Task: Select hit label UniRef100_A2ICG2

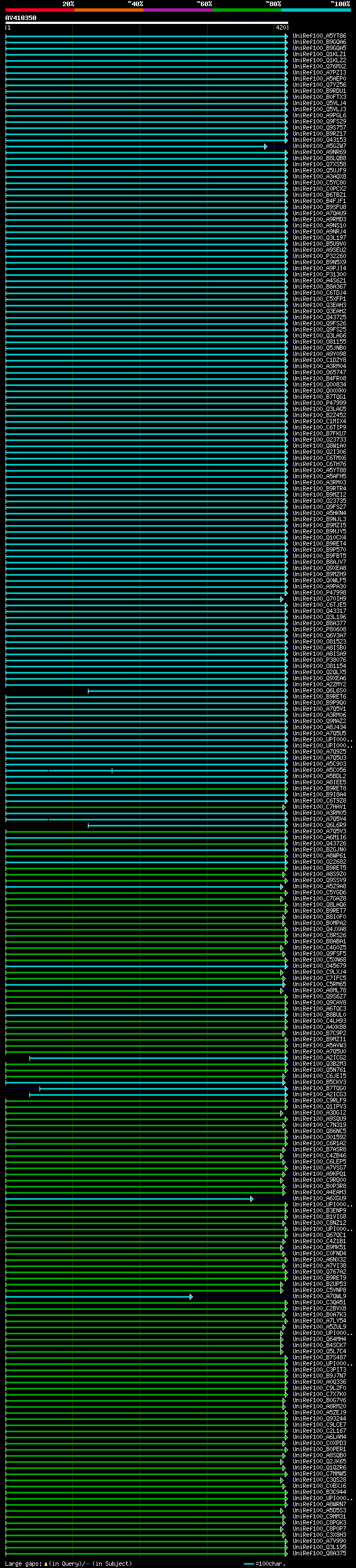Action: 319,1058
